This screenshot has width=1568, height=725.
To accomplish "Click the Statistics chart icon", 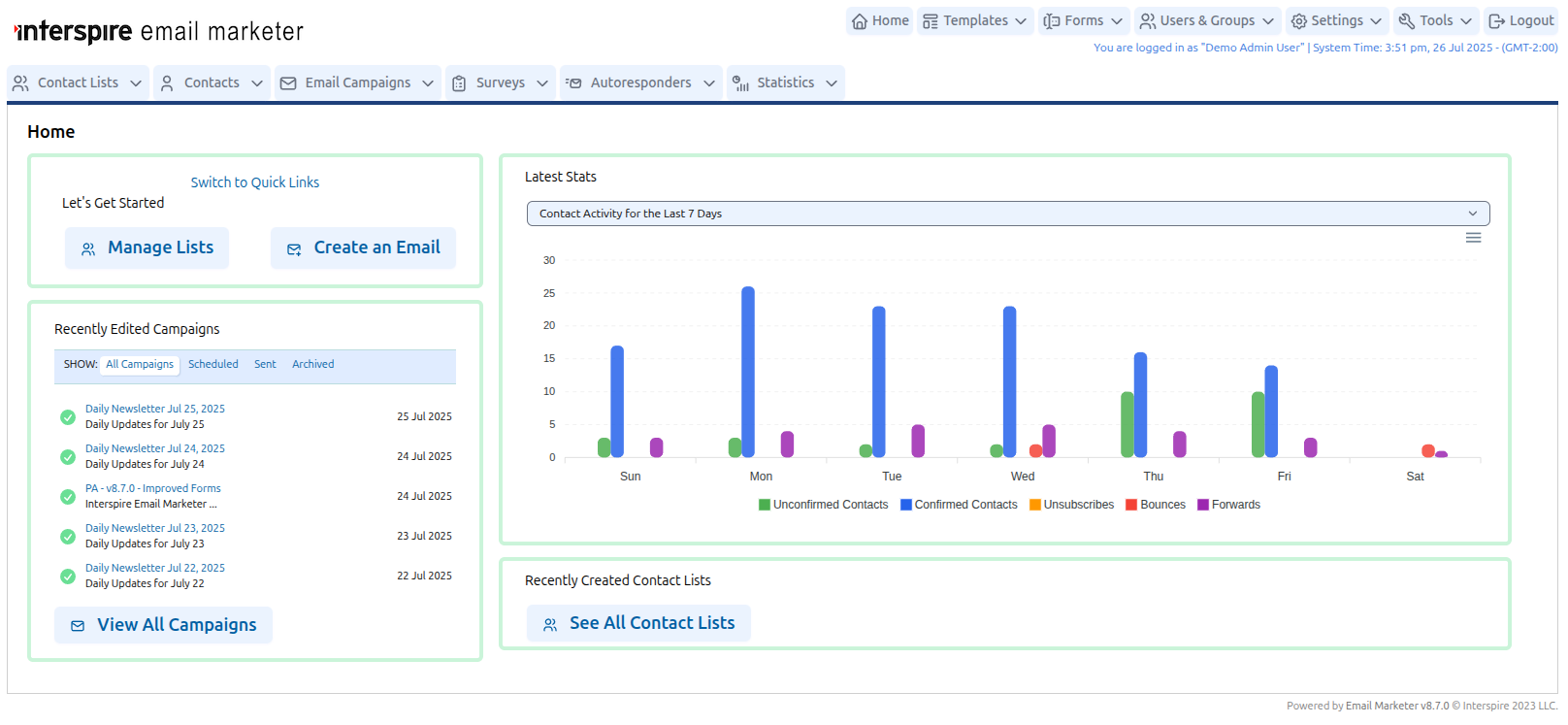I will 740,83.
